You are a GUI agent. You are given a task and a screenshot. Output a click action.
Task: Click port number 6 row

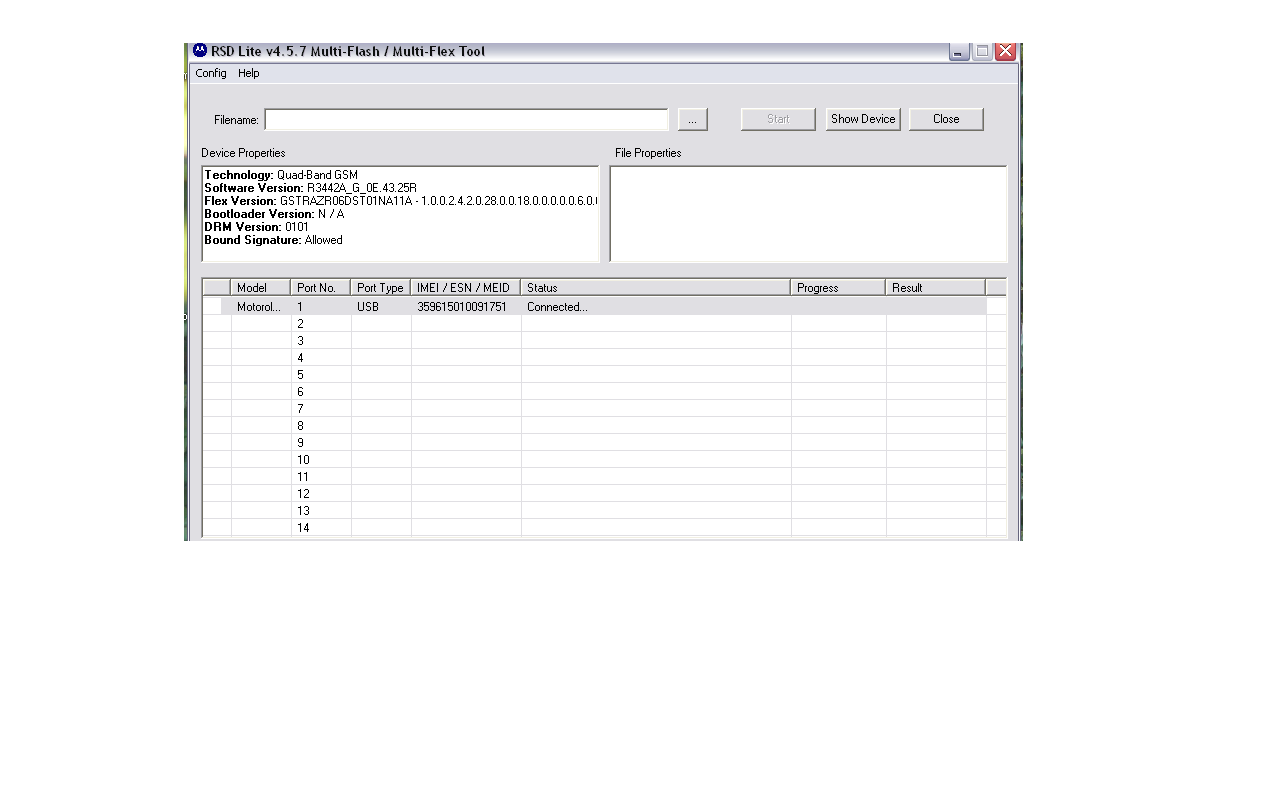[x=604, y=392]
